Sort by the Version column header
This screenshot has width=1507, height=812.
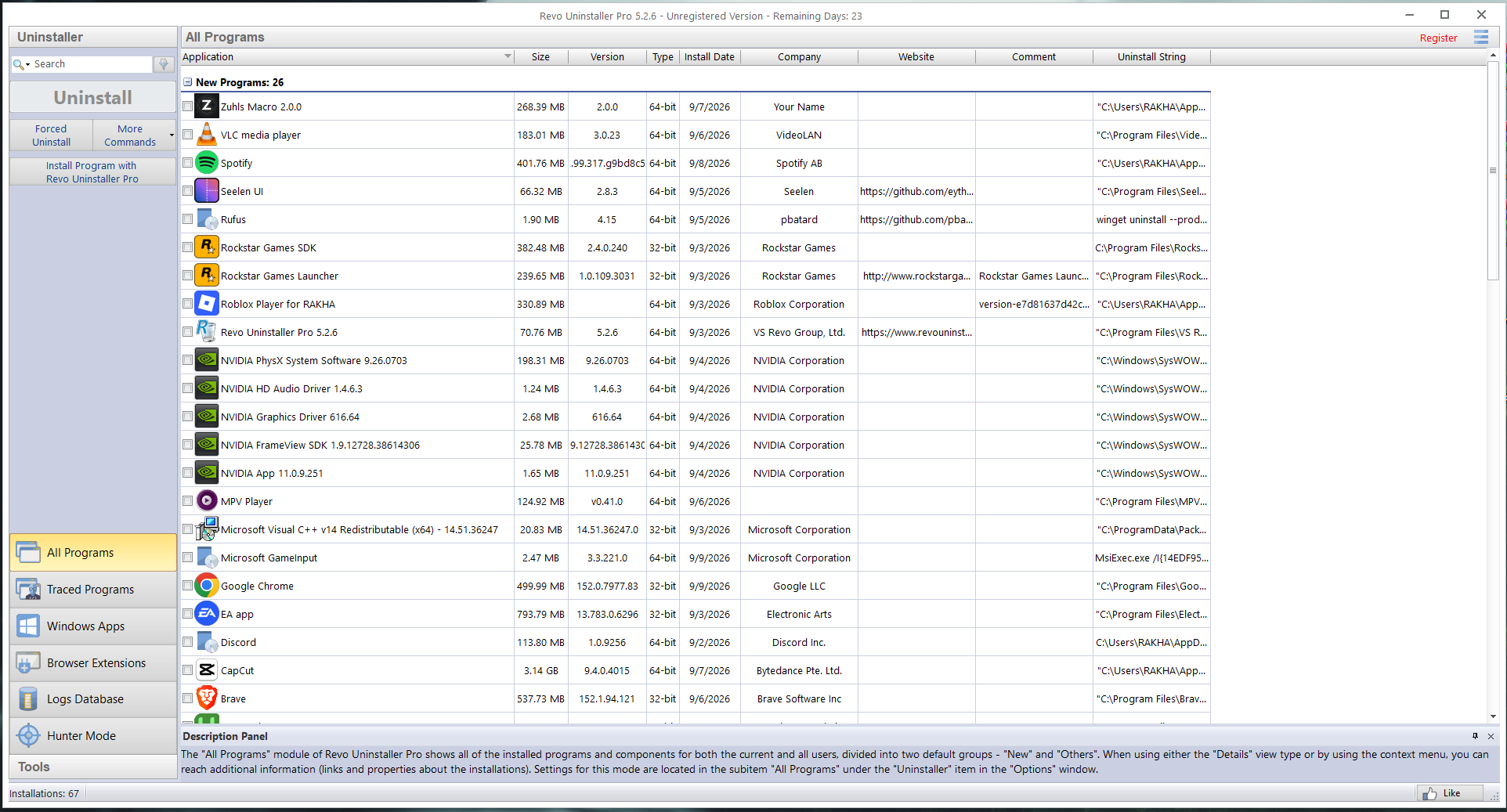(x=607, y=57)
